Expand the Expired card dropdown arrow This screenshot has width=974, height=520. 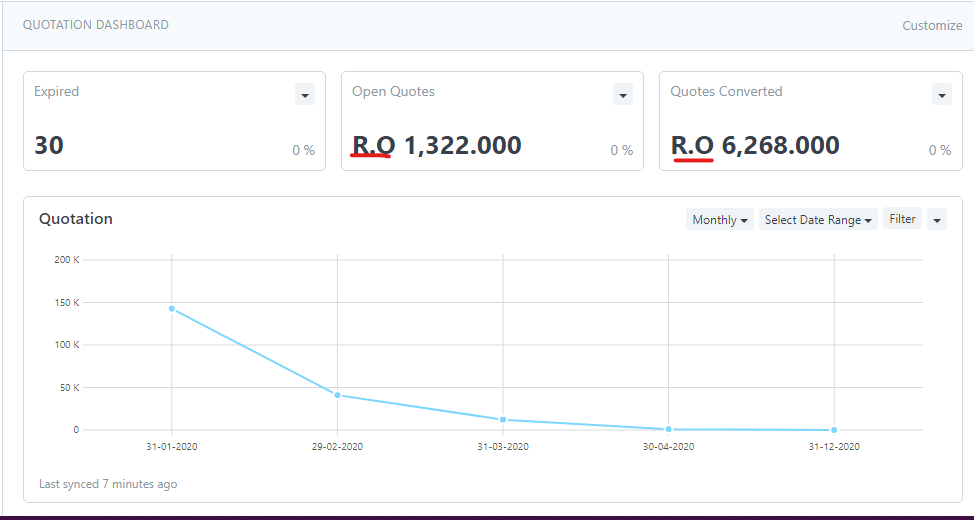(305, 94)
